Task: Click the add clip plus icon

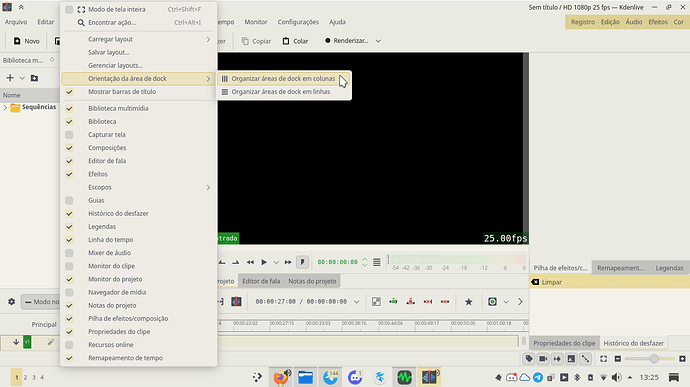Action: pos(10,78)
